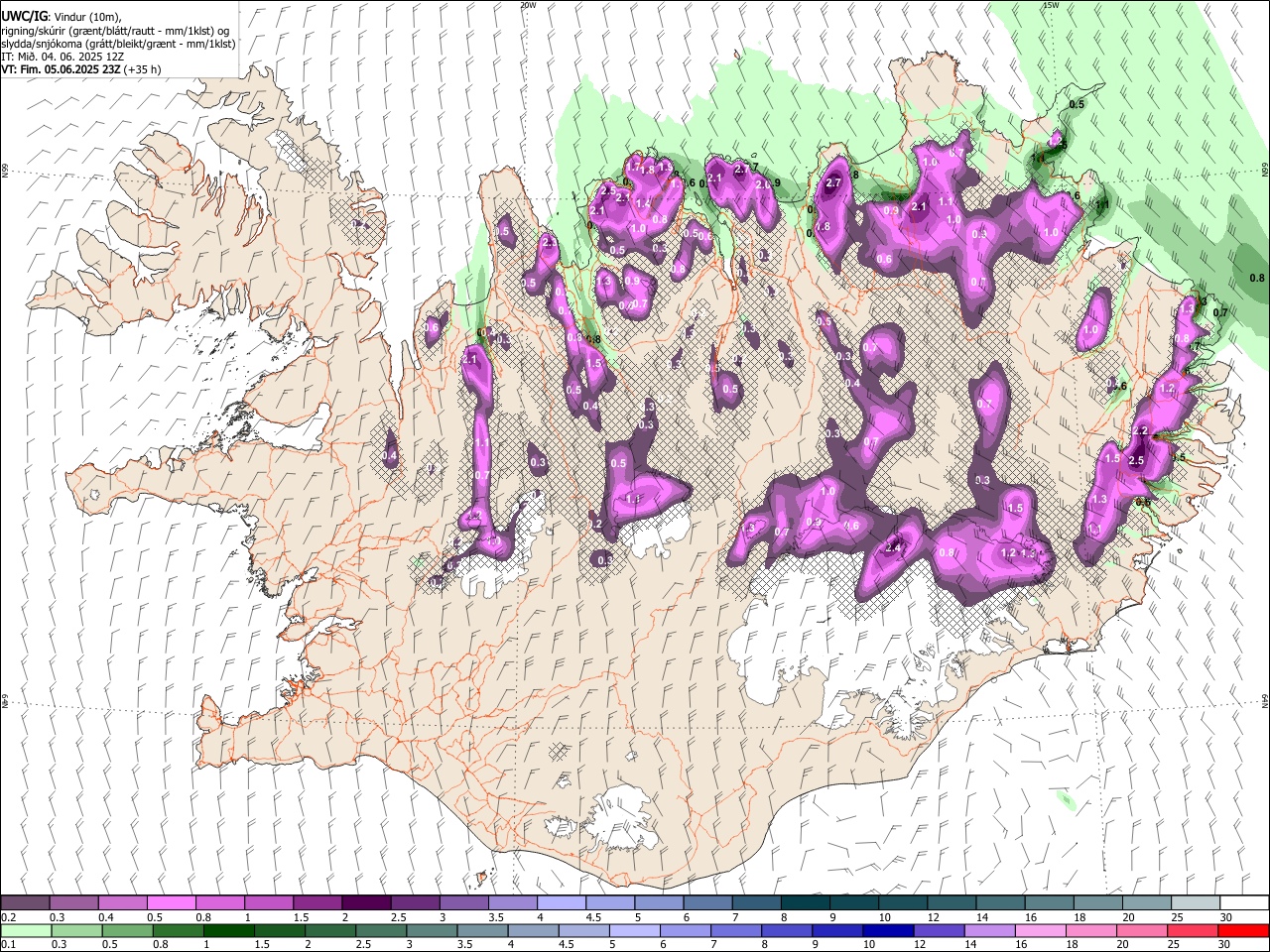
Task: Pick the lavender 4–4.5 snow scale swatch
Action: coord(561,903)
